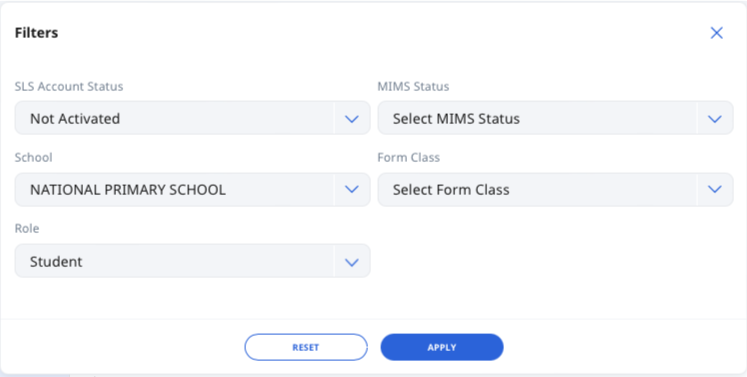Click the 'Filters' dialog heading
The image size is (747, 377).
(36, 33)
